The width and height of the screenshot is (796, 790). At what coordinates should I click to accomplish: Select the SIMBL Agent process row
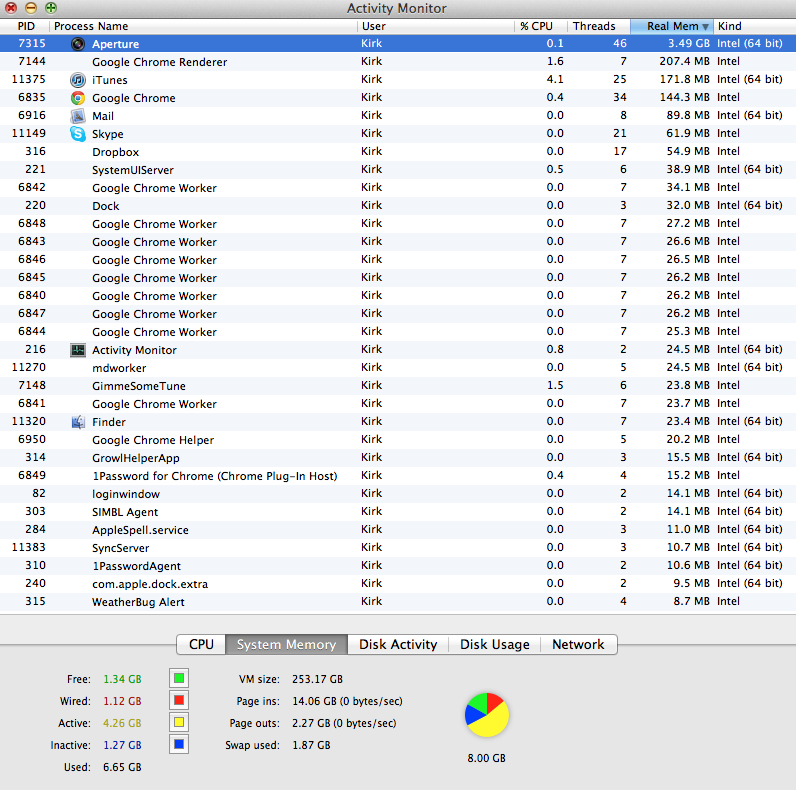[x=398, y=512]
